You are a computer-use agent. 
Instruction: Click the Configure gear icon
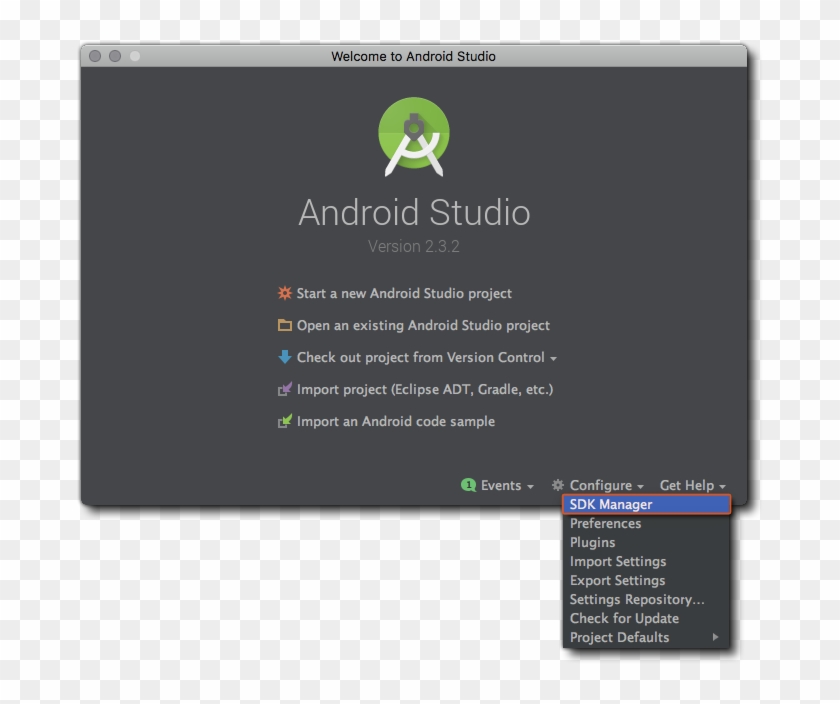click(x=558, y=485)
